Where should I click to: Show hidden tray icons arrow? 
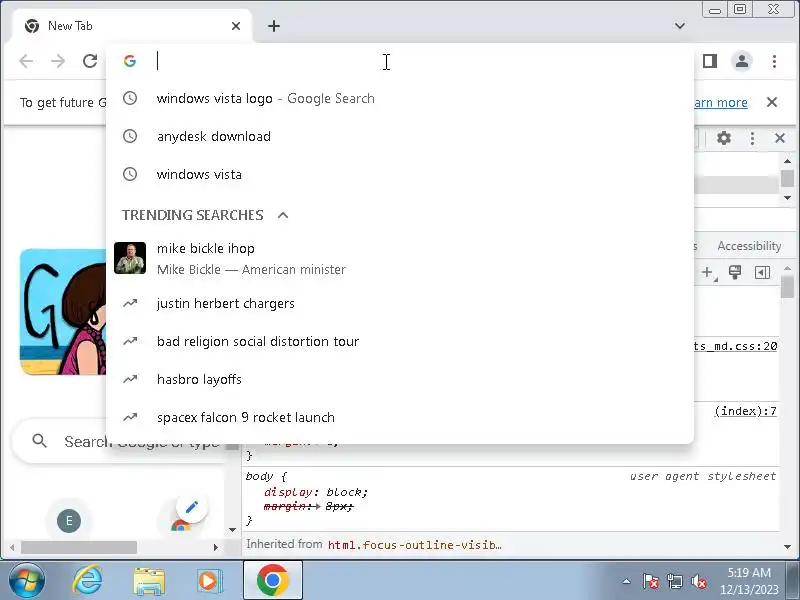pyautogui.click(x=626, y=581)
